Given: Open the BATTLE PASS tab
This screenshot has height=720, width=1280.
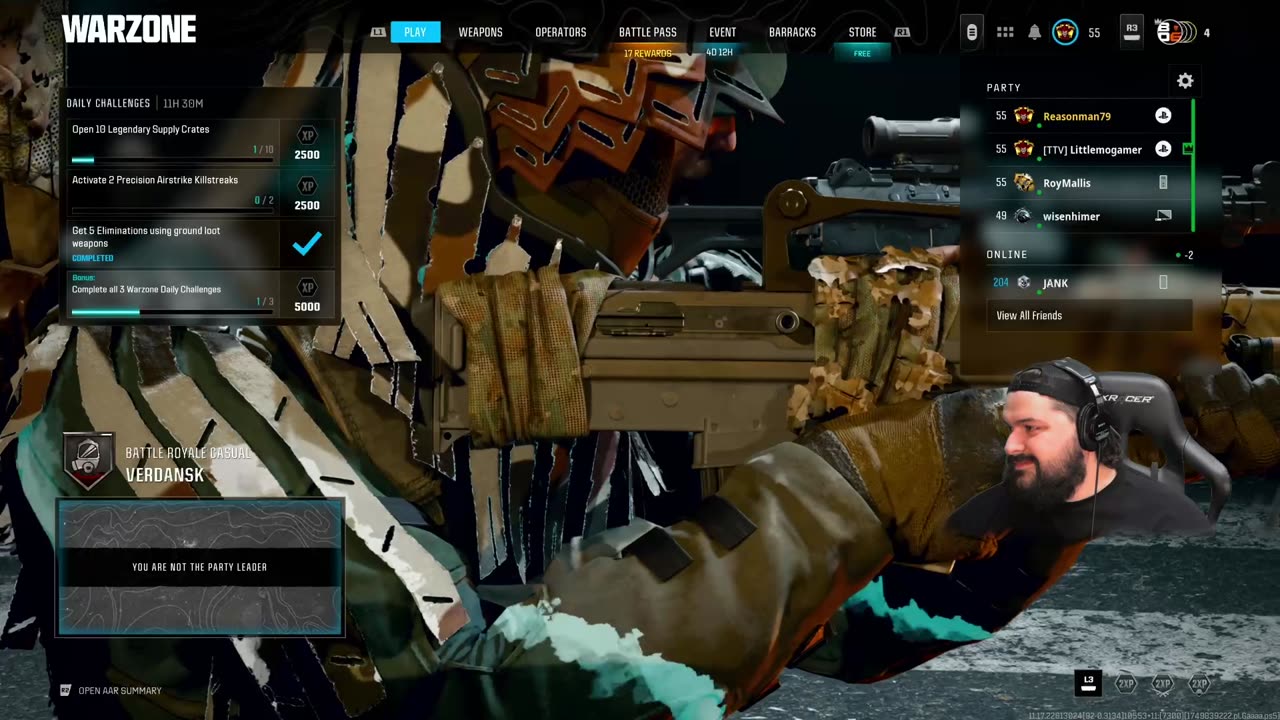Looking at the screenshot, I should coord(648,32).
